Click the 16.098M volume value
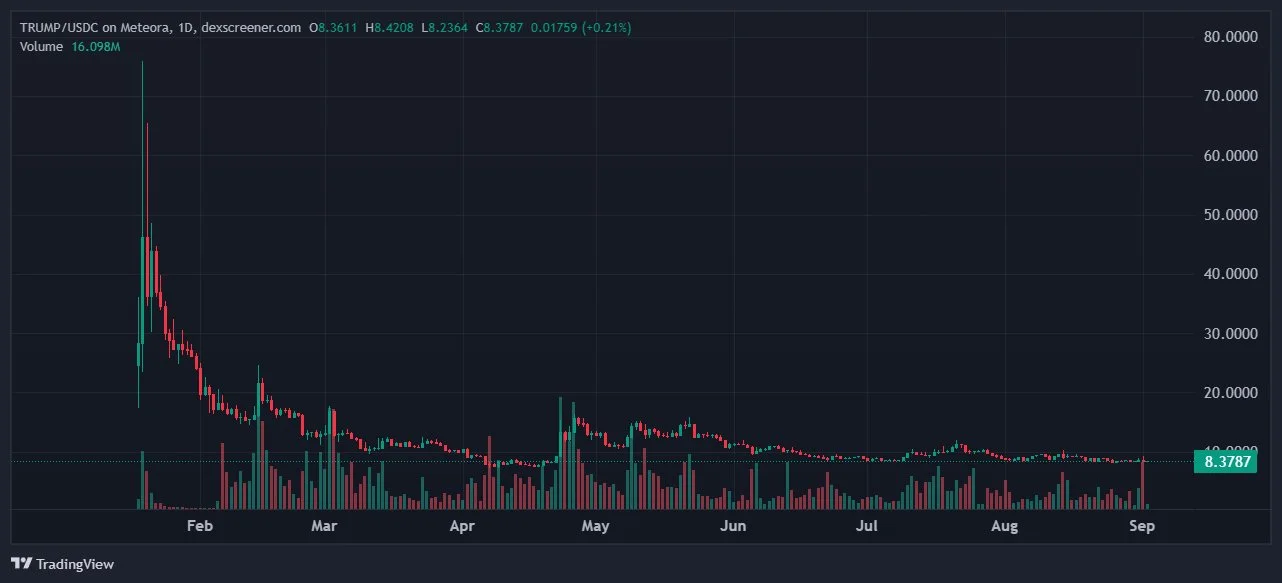This screenshot has height=583, width=1282. [x=95, y=46]
